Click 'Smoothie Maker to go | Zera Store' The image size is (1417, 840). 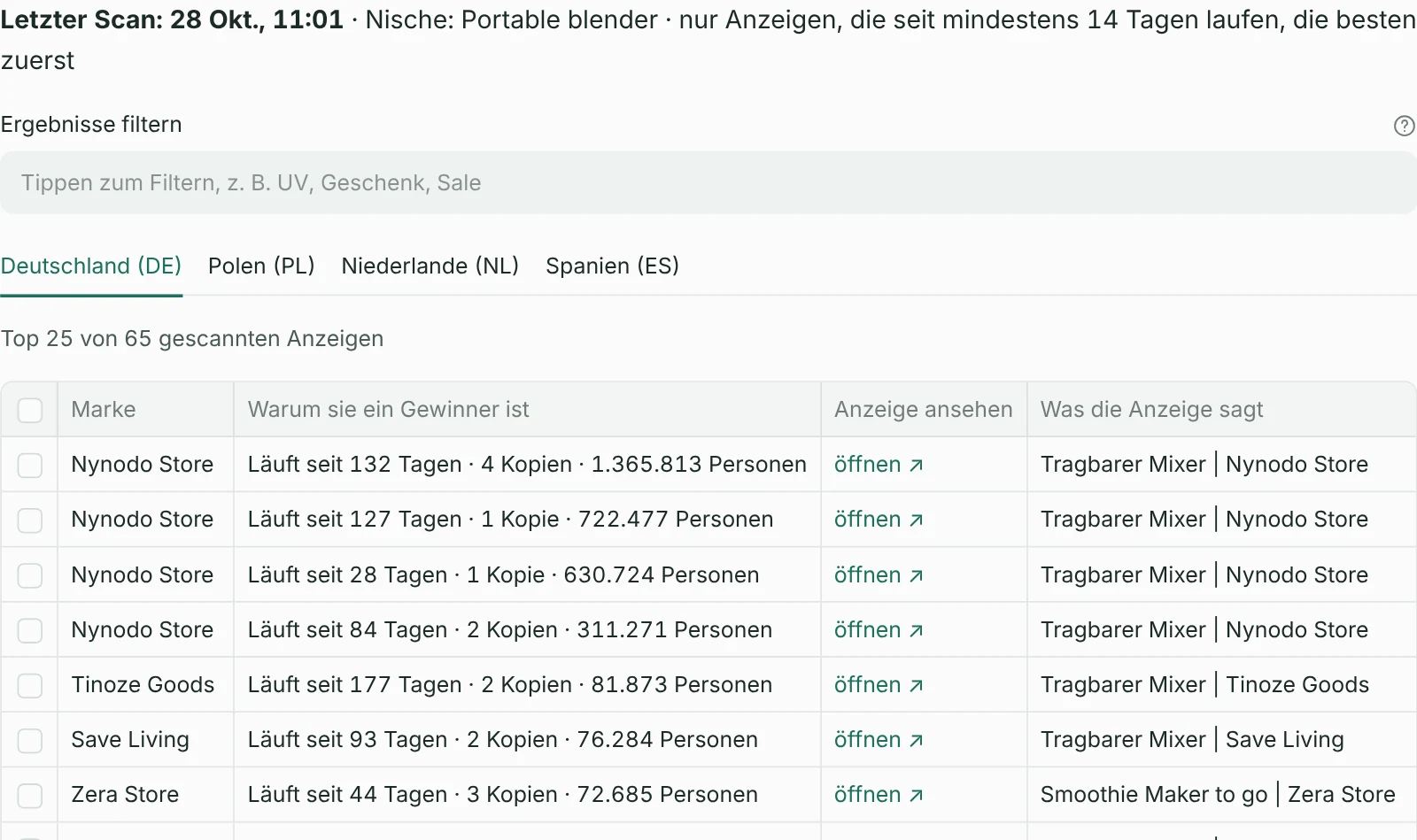1218,794
